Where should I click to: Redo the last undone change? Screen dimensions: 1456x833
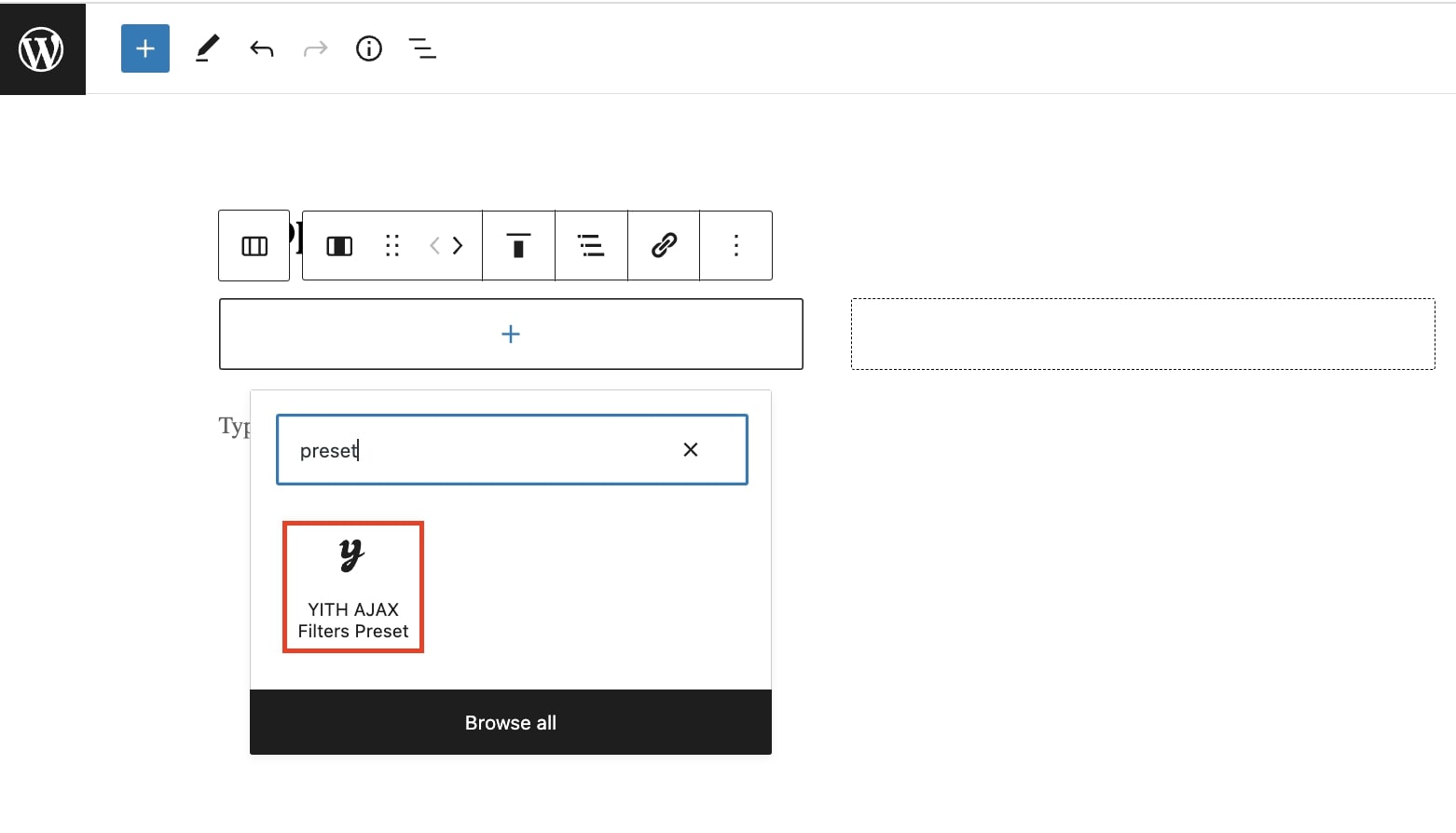click(x=316, y=48)
